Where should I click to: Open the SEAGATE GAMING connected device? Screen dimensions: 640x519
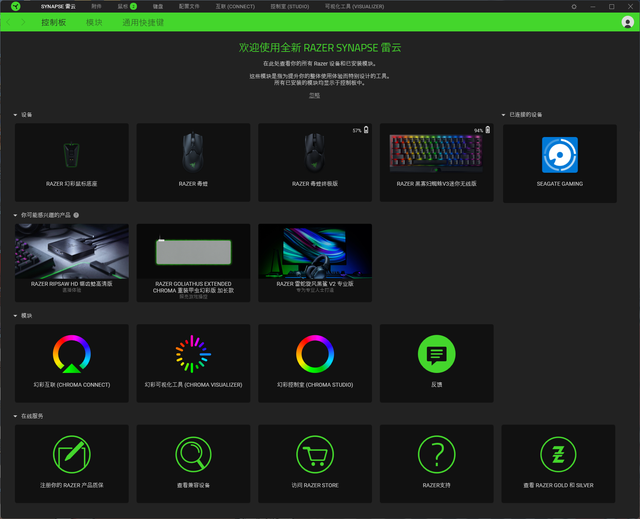(x=560, y=163)
